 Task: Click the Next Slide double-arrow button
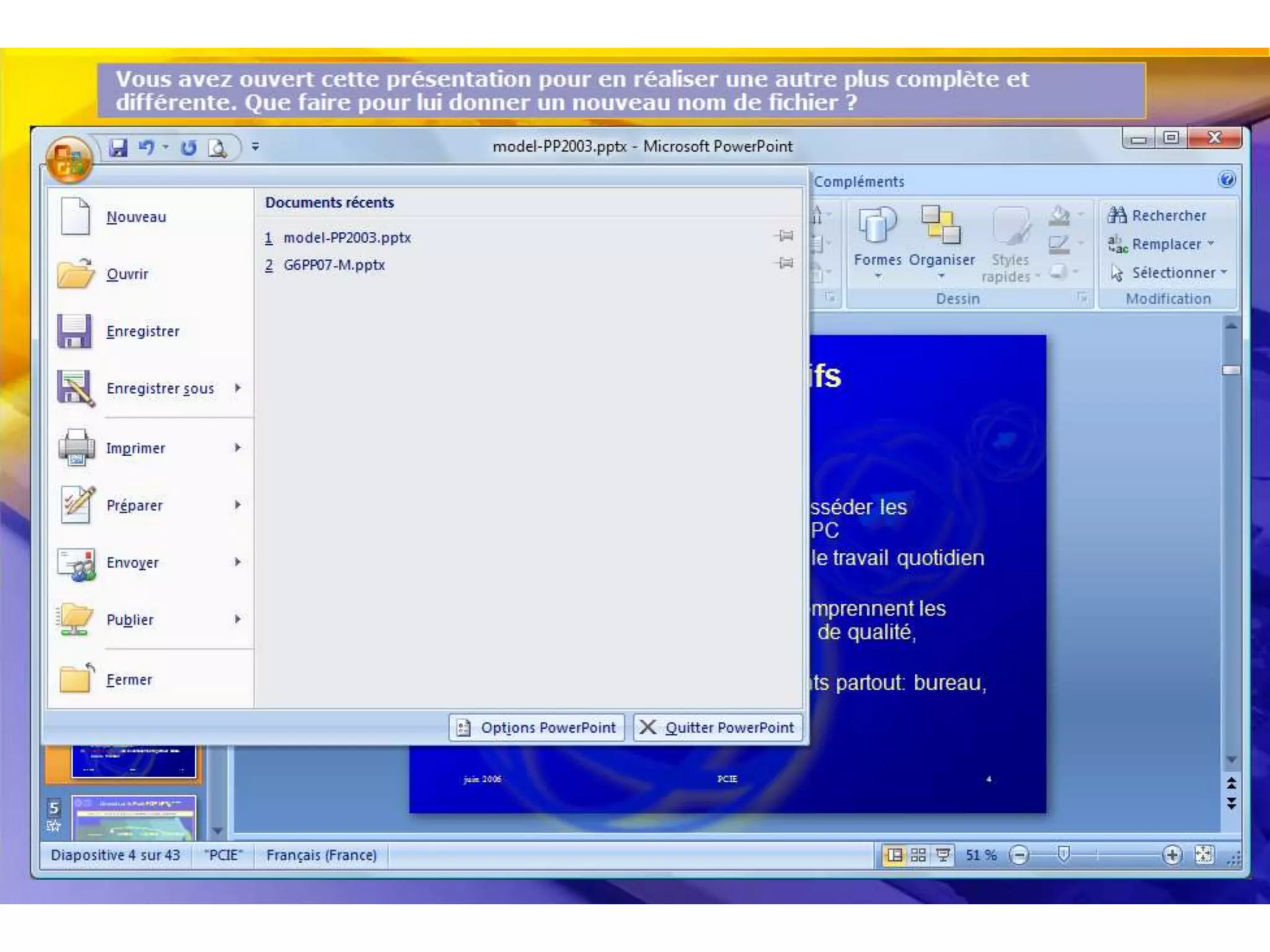pyautogui.click(x=1231, y=803)
